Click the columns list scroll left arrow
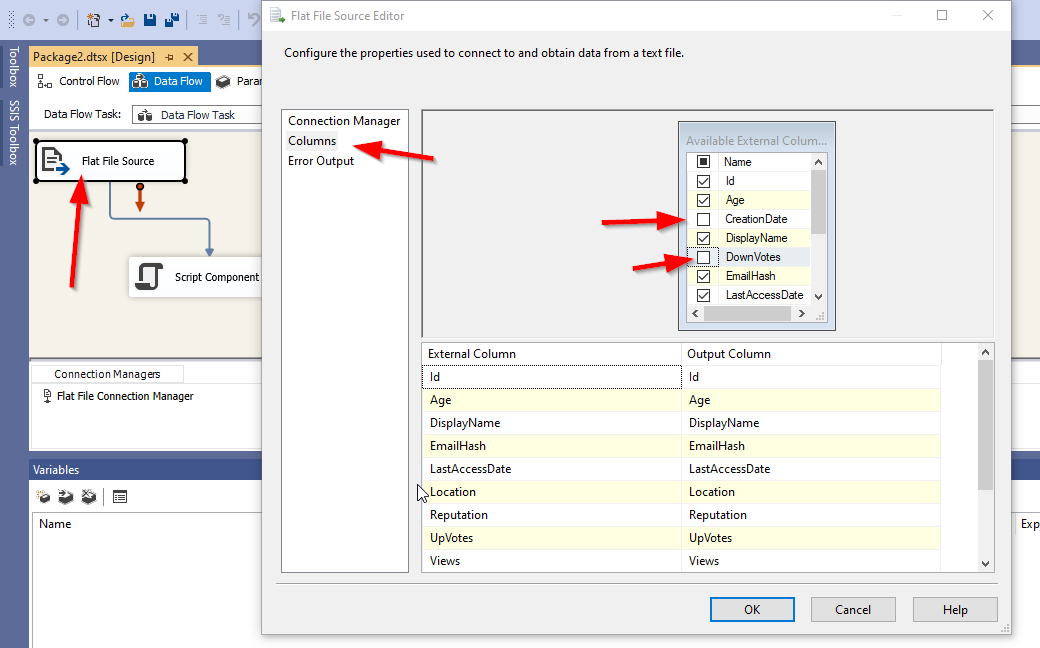The width and height of the screenshot is (1040, 648). point(695,314)
